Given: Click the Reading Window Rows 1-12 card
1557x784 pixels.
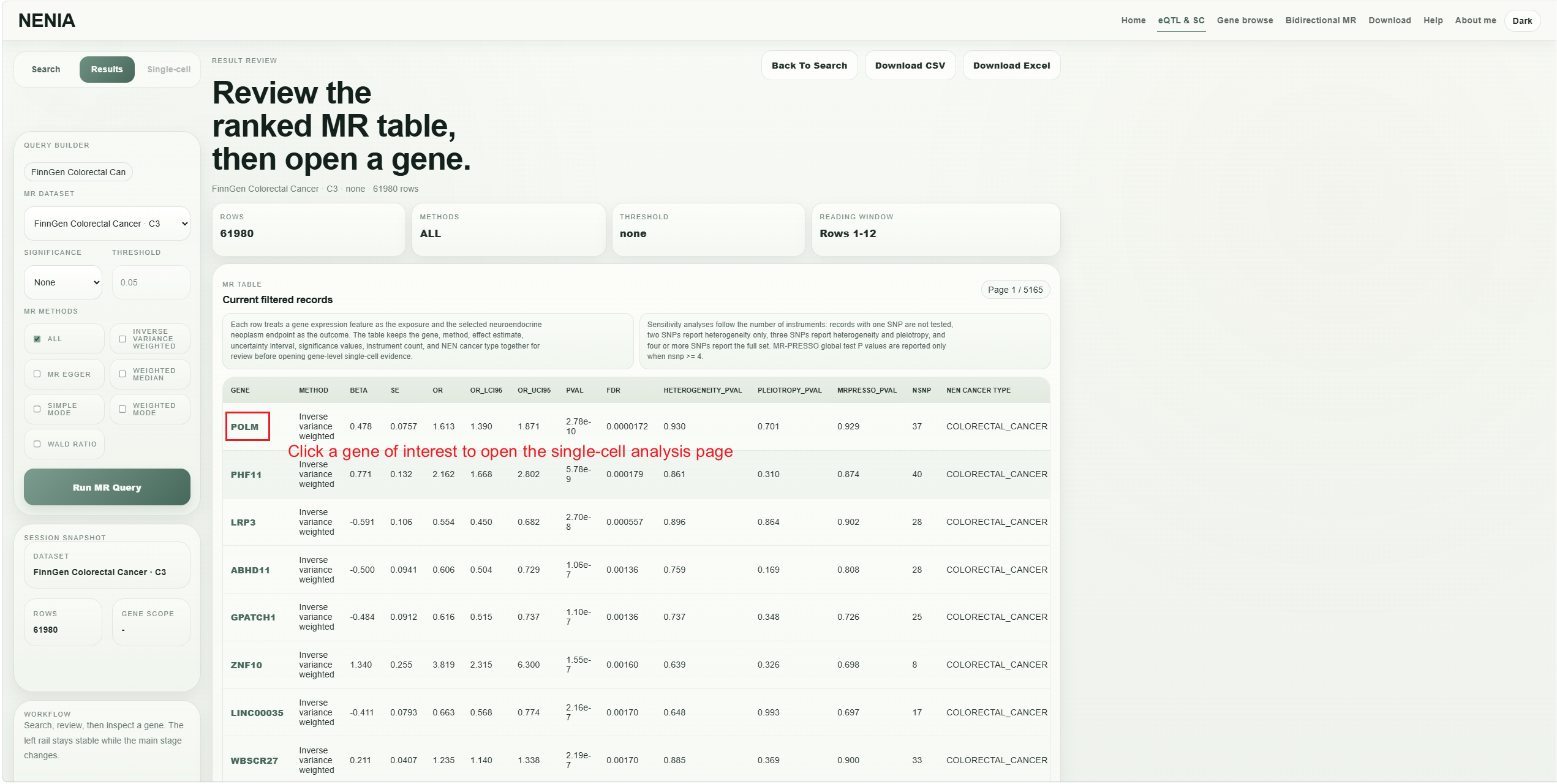Looking at the screenshot, I should [x=936, y=230].
